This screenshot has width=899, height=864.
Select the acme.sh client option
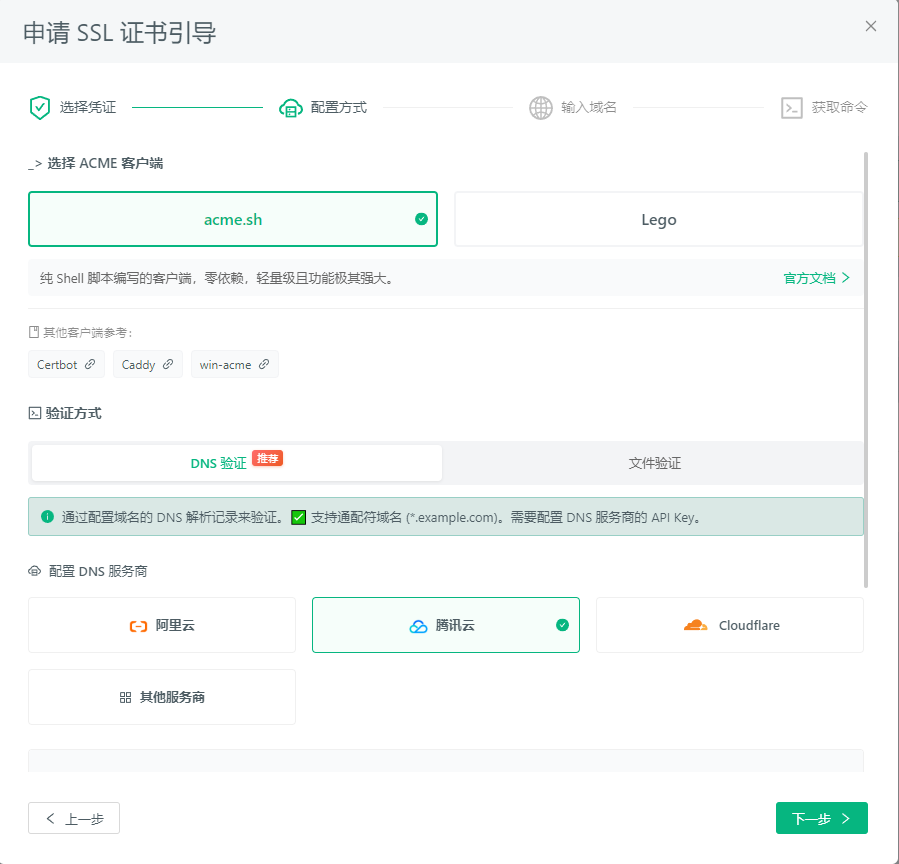[x=232, y=219]
